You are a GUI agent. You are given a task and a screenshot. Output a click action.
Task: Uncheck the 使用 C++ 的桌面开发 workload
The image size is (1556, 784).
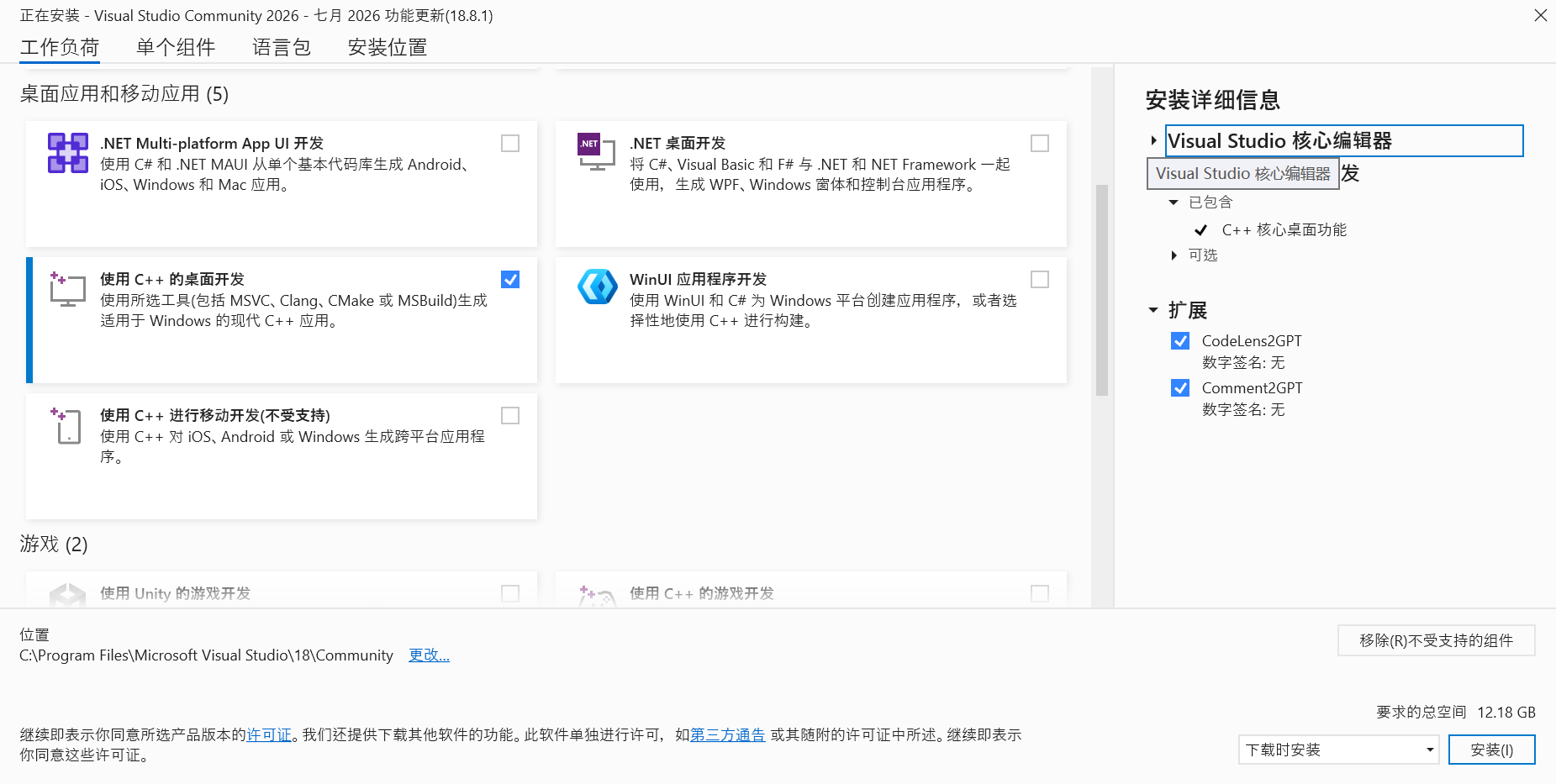click(510, 280)
